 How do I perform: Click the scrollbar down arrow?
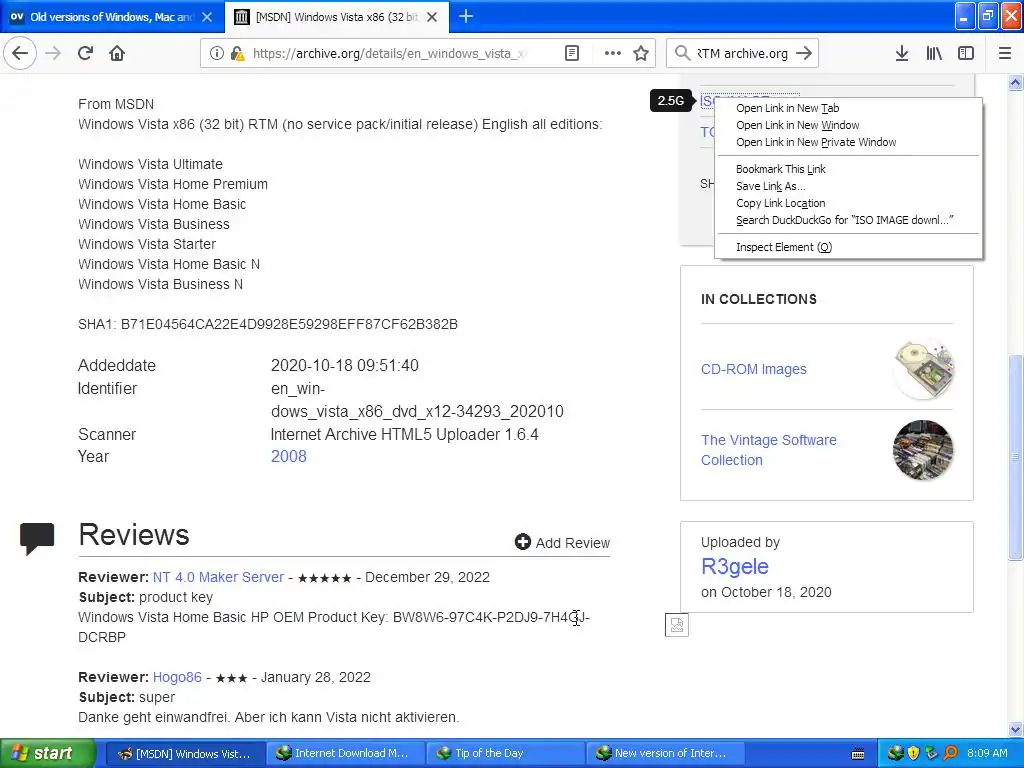click(1015, 729)
